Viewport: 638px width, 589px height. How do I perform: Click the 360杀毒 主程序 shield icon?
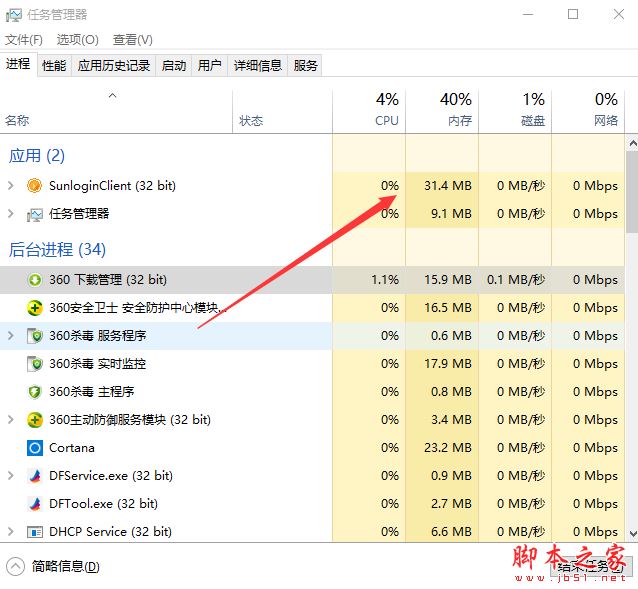(35, 392)
